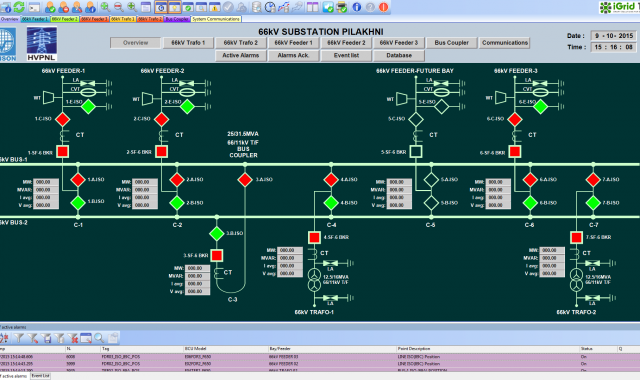
Task: Click the Date display field
Action: tap(614, 36)
